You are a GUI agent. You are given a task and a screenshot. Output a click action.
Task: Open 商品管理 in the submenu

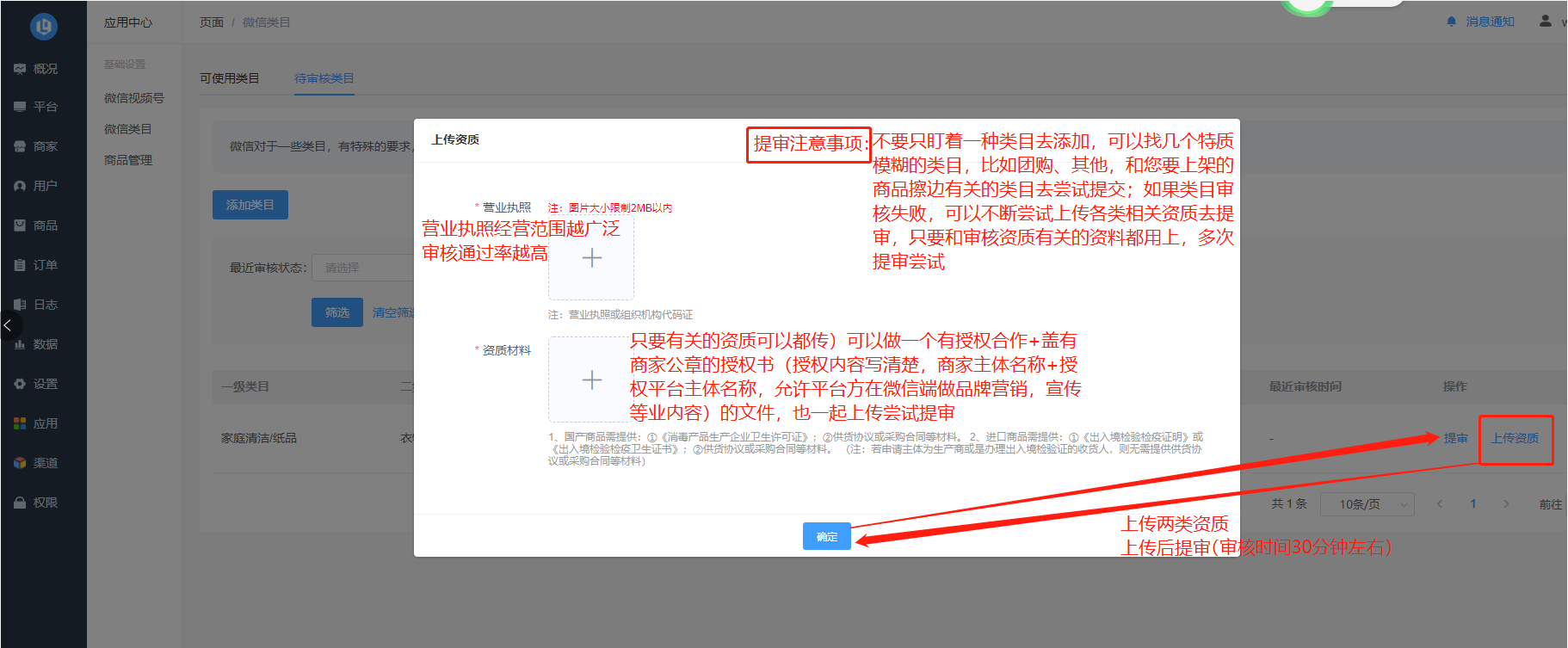tap(127, 160)
